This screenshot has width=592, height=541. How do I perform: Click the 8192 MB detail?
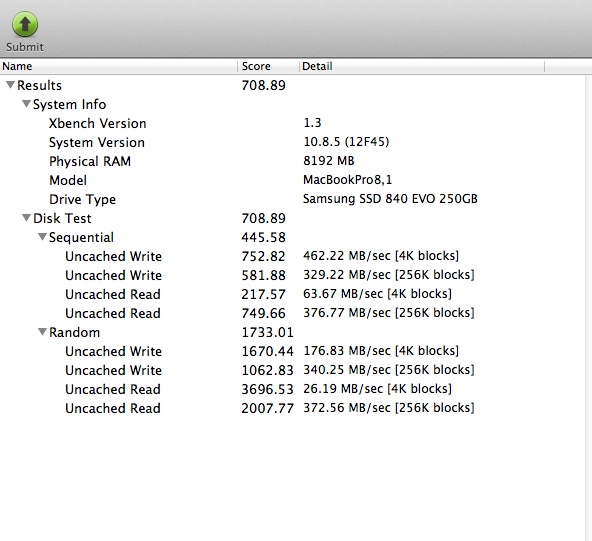329,161
